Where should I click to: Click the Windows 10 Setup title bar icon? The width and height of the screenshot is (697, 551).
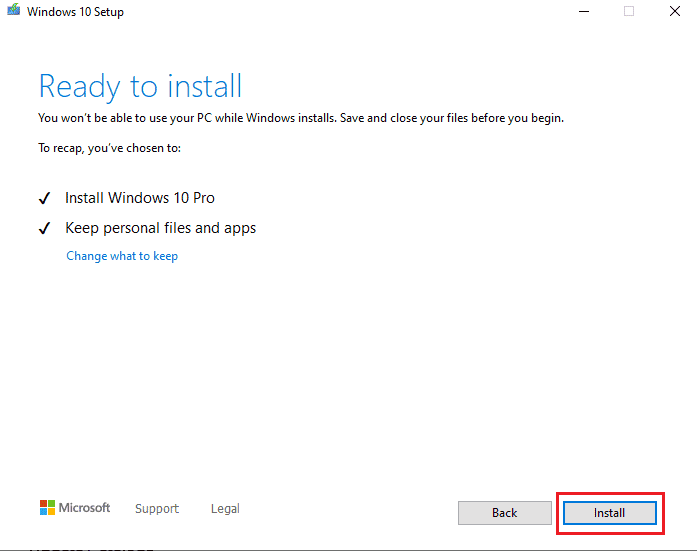[14, 10]
